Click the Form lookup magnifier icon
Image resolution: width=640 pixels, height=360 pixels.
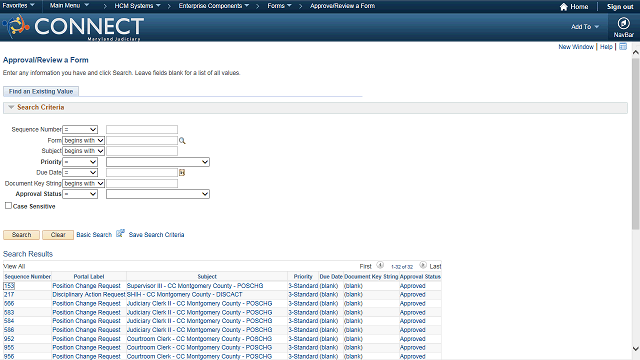[x=182, y=140]
